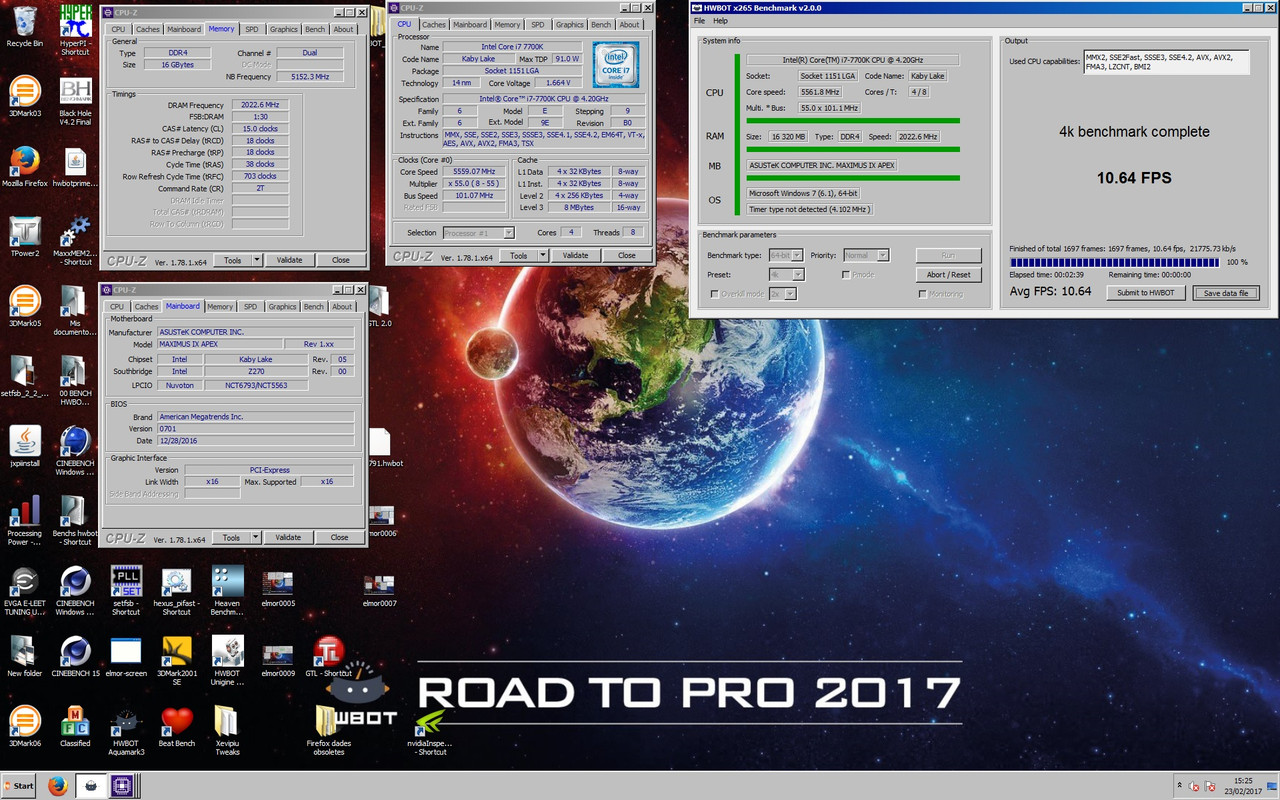Open the File menu in HWBOT x265

[700, 21]
